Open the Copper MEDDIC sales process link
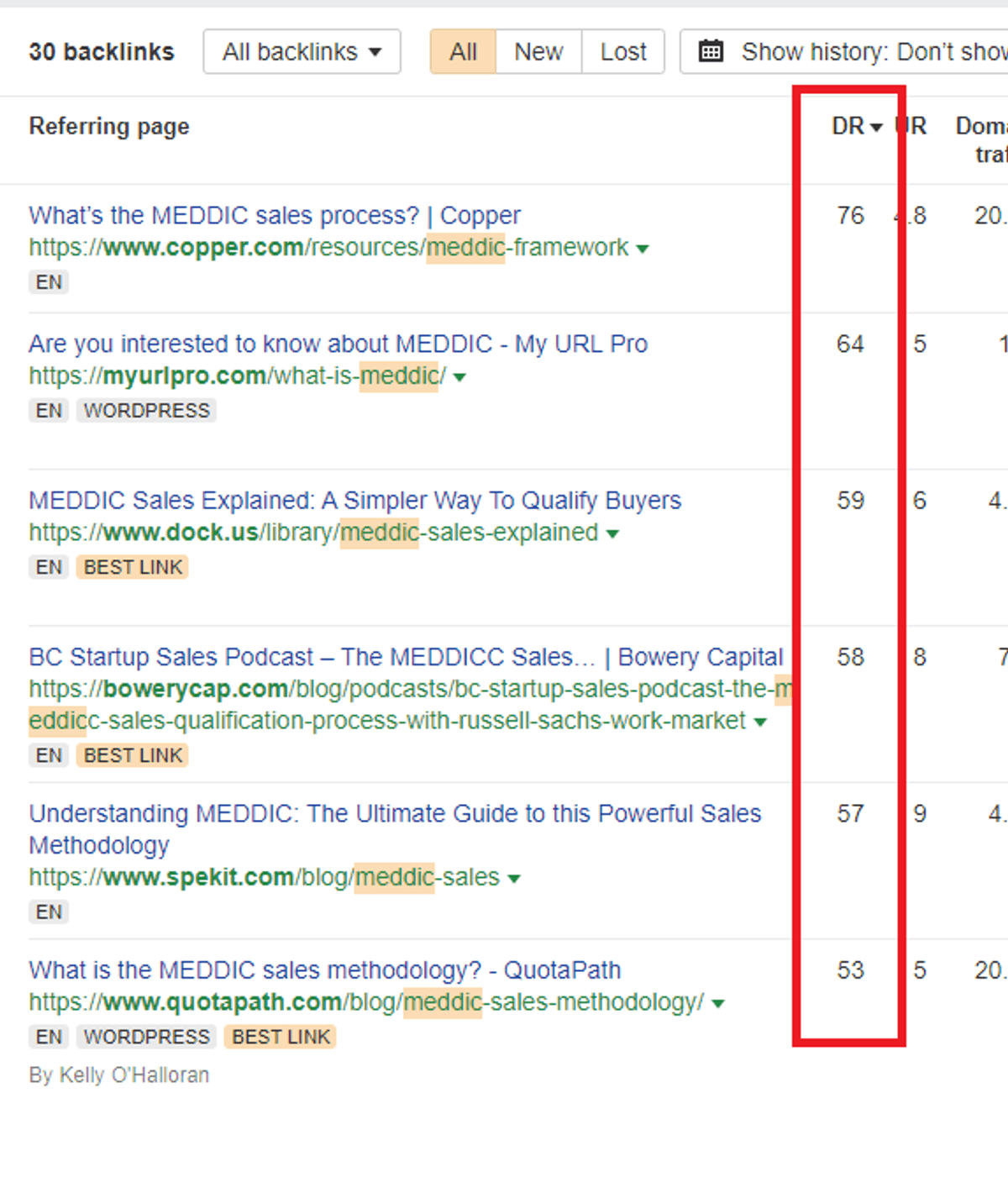Screen dimensions: 1008x1177 click(275, 216)
